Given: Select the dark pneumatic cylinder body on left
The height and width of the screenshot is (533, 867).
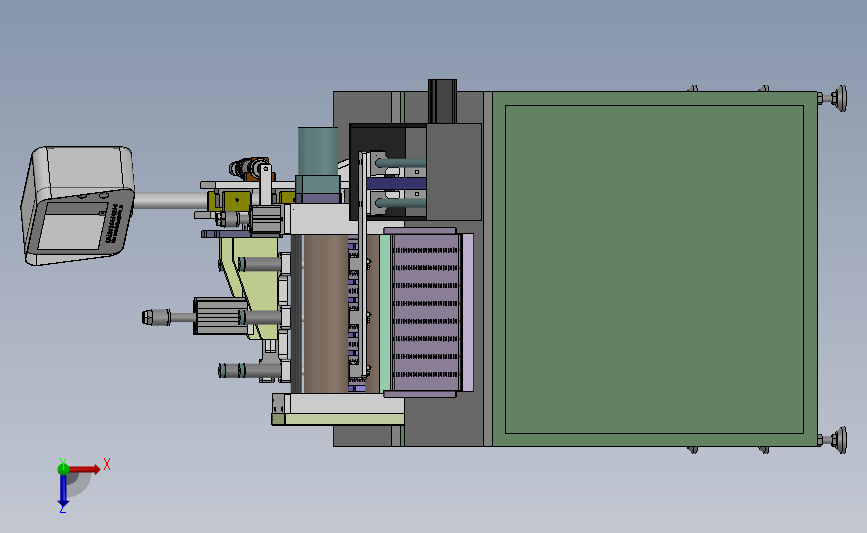Looking at the screenshot, I should tap(220, 316).
